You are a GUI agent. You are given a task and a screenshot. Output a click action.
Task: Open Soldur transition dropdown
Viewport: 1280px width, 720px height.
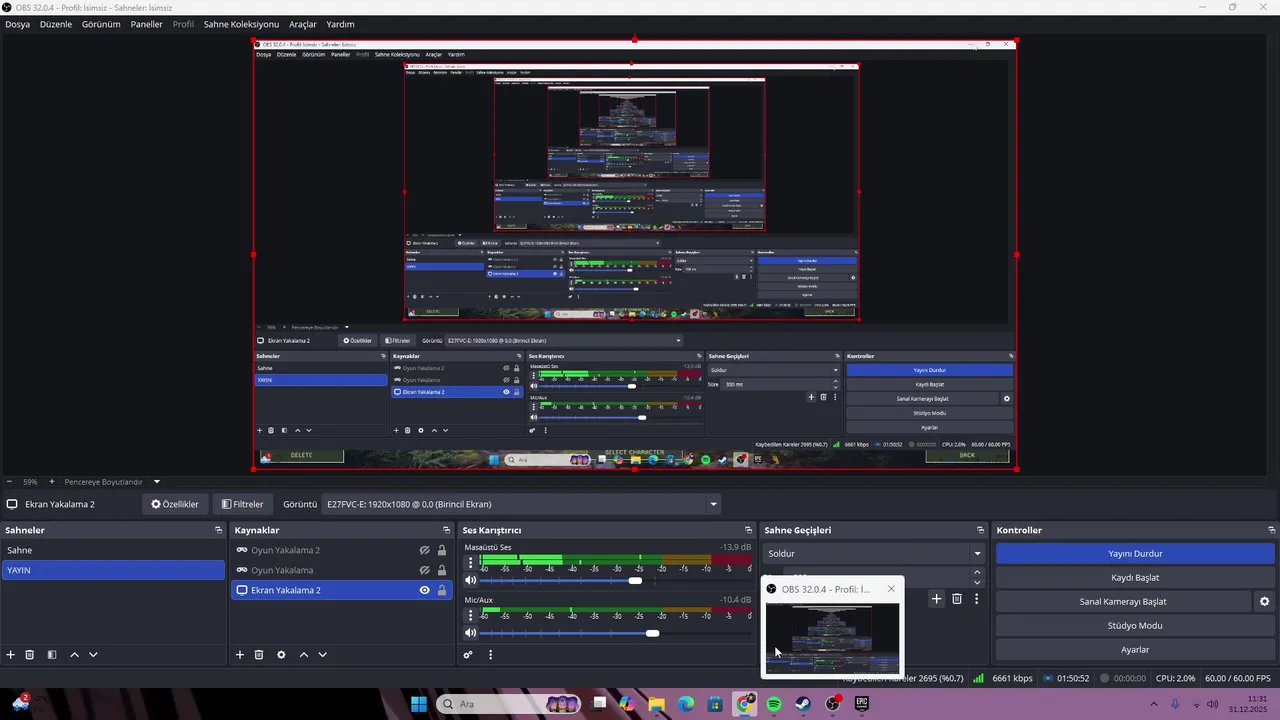[874, 553]
